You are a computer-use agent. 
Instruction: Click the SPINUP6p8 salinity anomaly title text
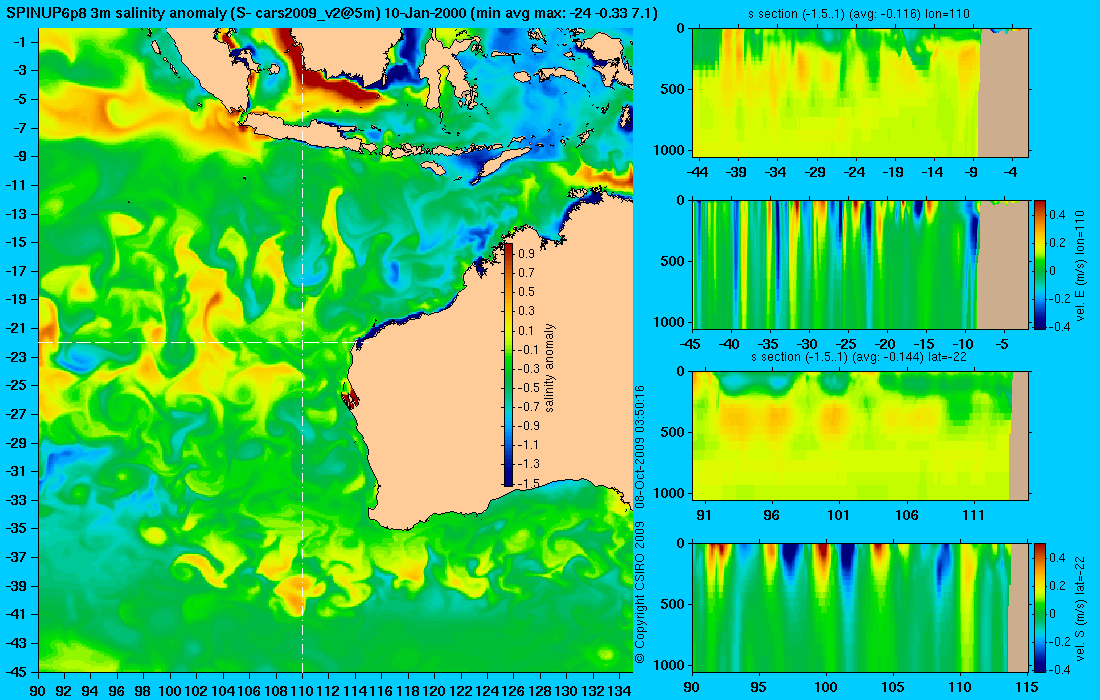pos(332,11)
